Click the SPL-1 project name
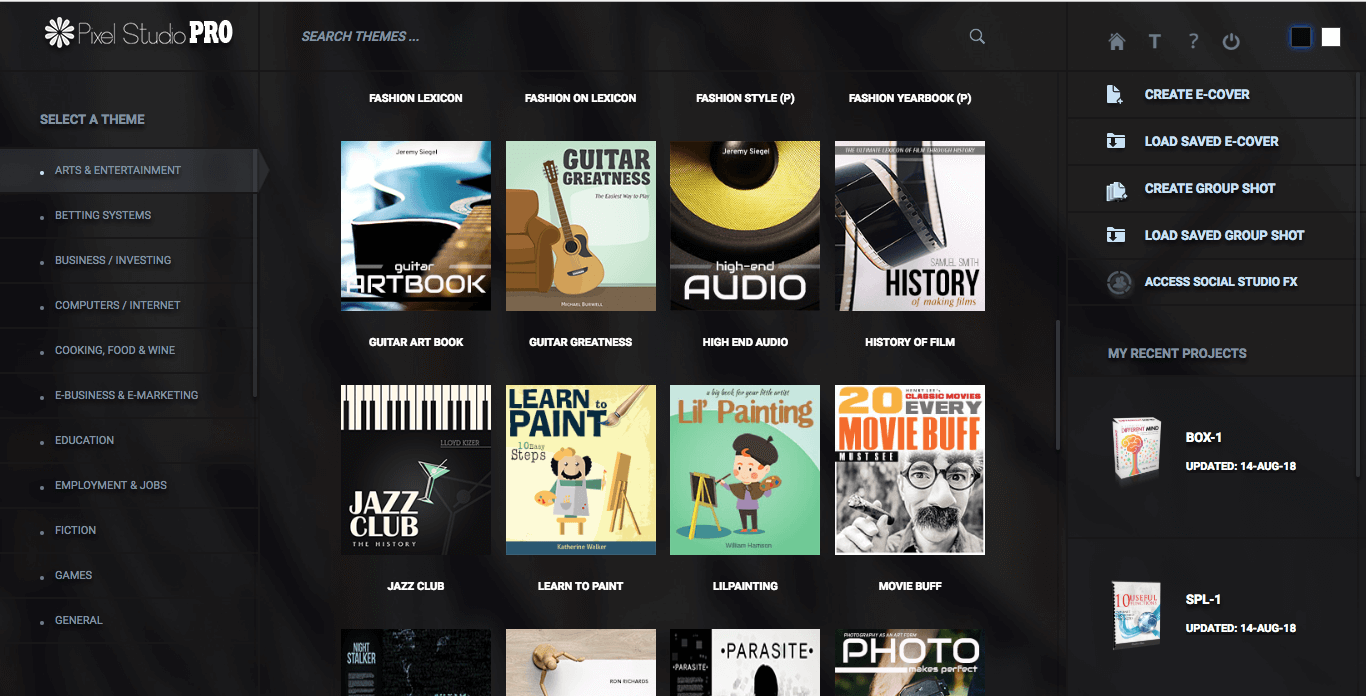The height and width of the screenshot is (696, 1366). 1203,600
